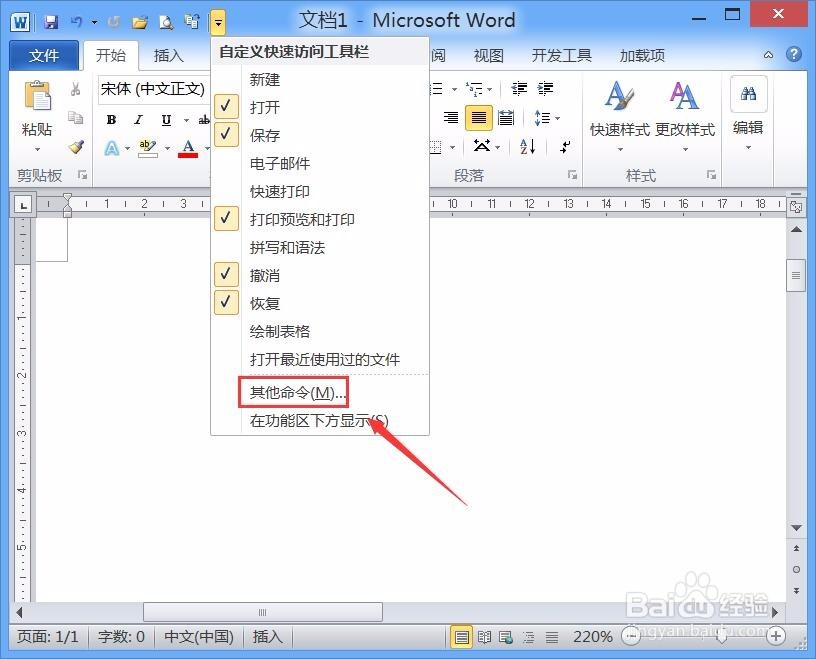The image size is (816, 659).
Task: Expand the Undo history dropdown arrow
Action: 94,22
